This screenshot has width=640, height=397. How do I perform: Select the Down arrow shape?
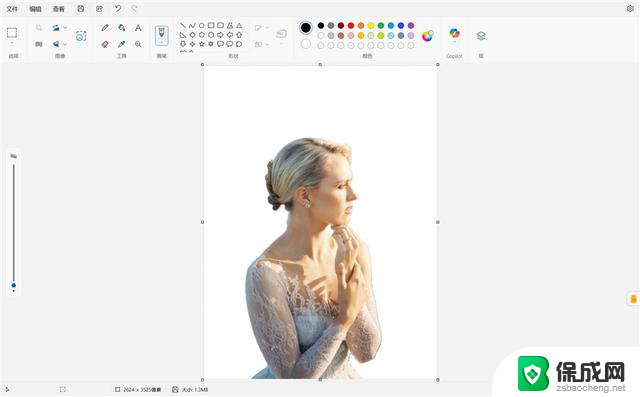coord(183,44)
